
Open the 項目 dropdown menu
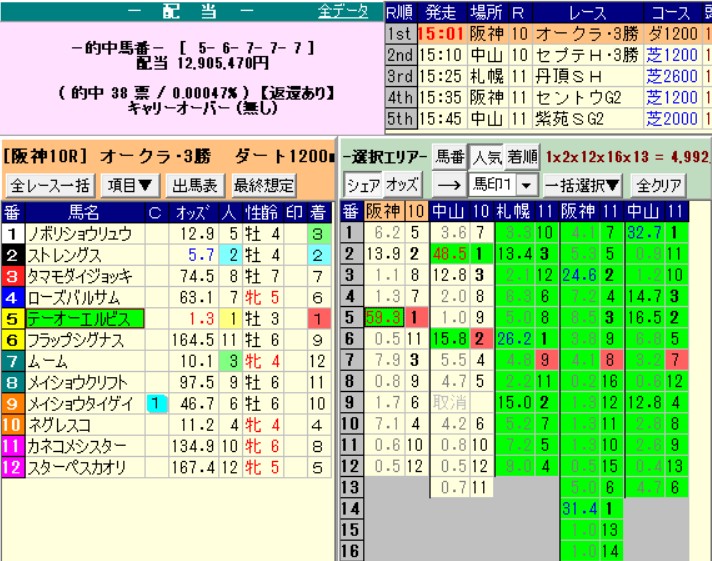pyautogui.click(x=130, y=185)
